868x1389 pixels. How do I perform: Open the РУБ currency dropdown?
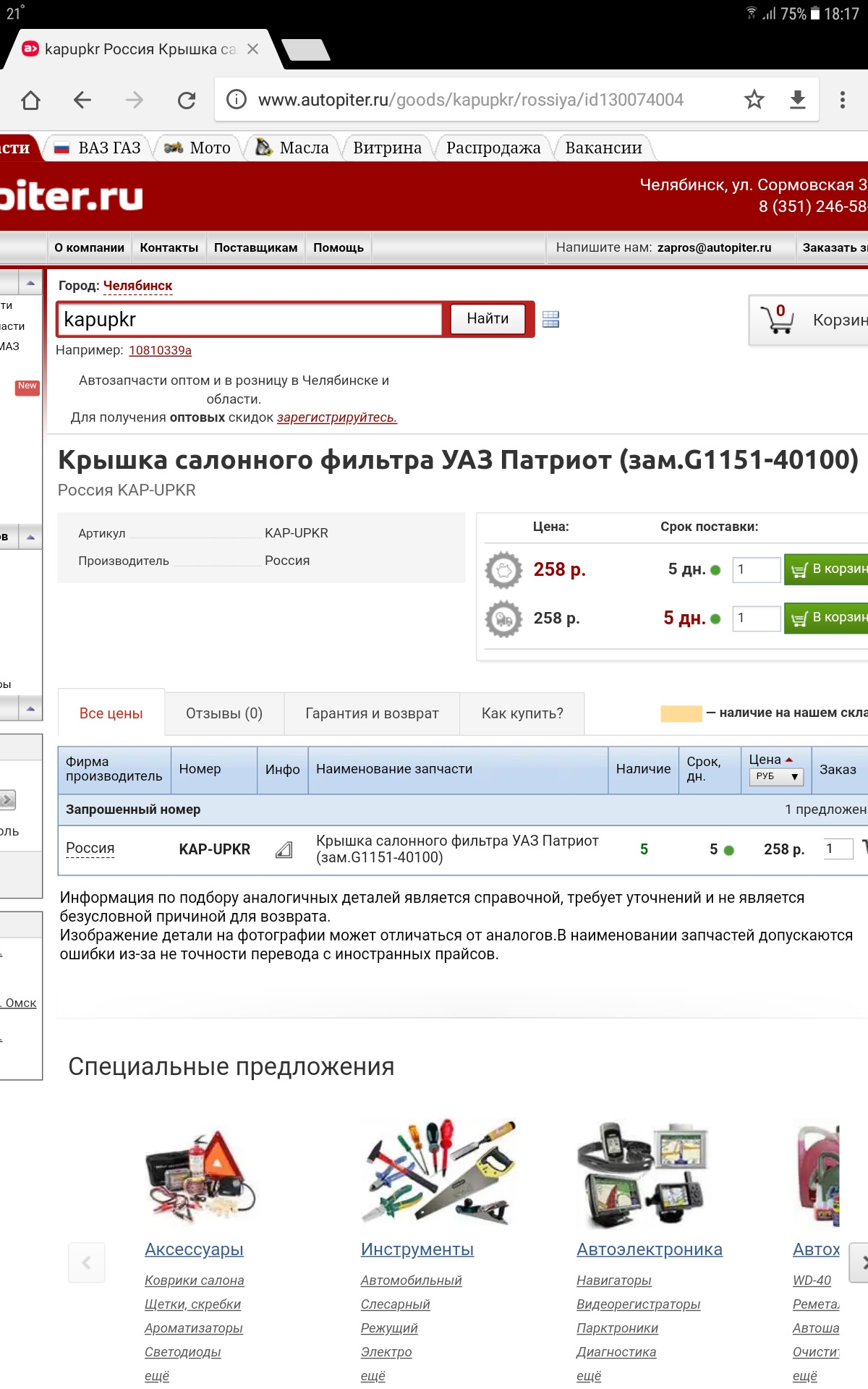click(776, 776)
